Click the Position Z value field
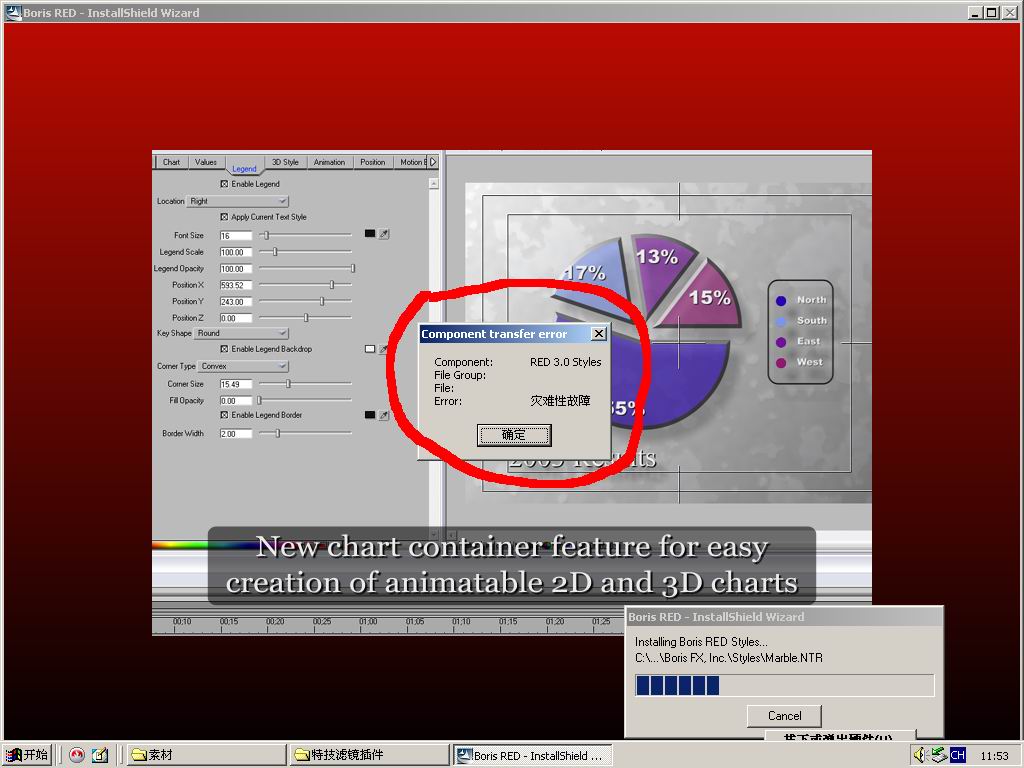 pyautogui.click(x=236, y=318)
